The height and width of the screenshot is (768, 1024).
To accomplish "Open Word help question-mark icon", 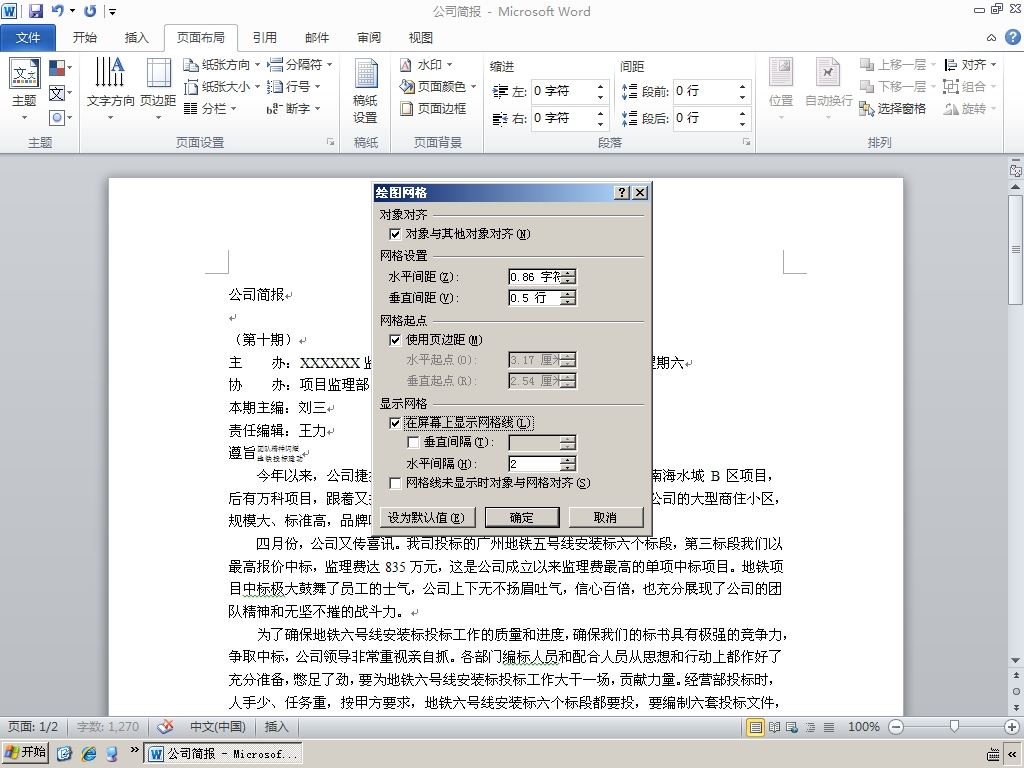I will coord(1012,37).
